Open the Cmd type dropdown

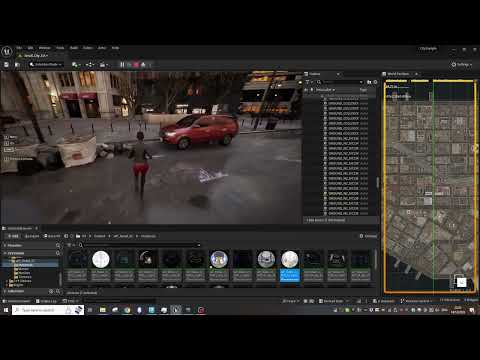click(70, 301)
